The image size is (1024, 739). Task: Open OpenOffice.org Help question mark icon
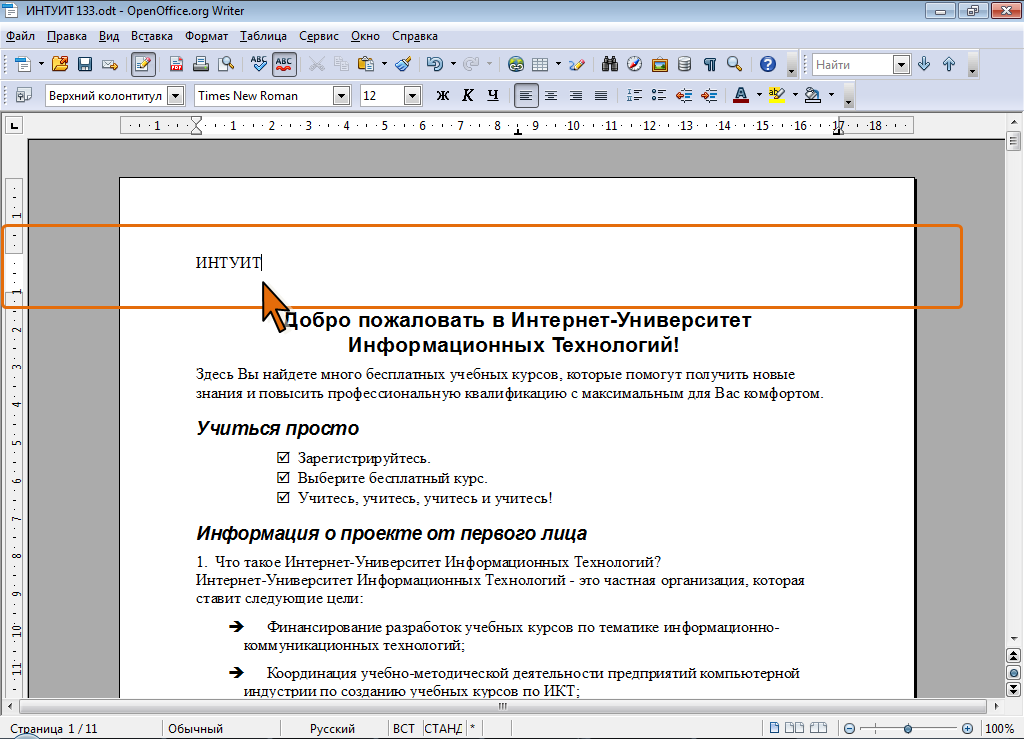coord(768,64)
